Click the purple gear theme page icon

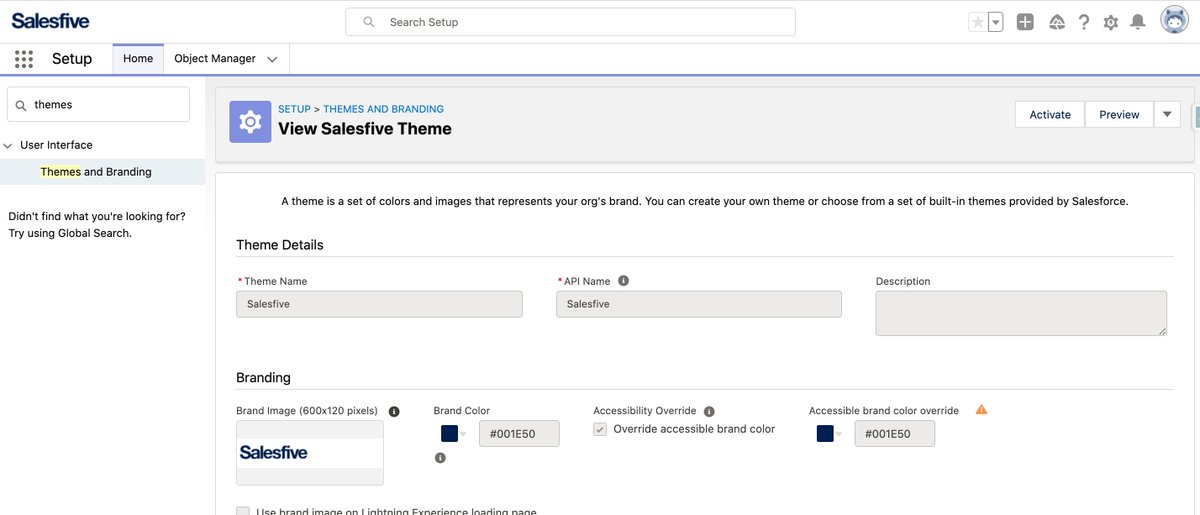click(x=250, y=122)
